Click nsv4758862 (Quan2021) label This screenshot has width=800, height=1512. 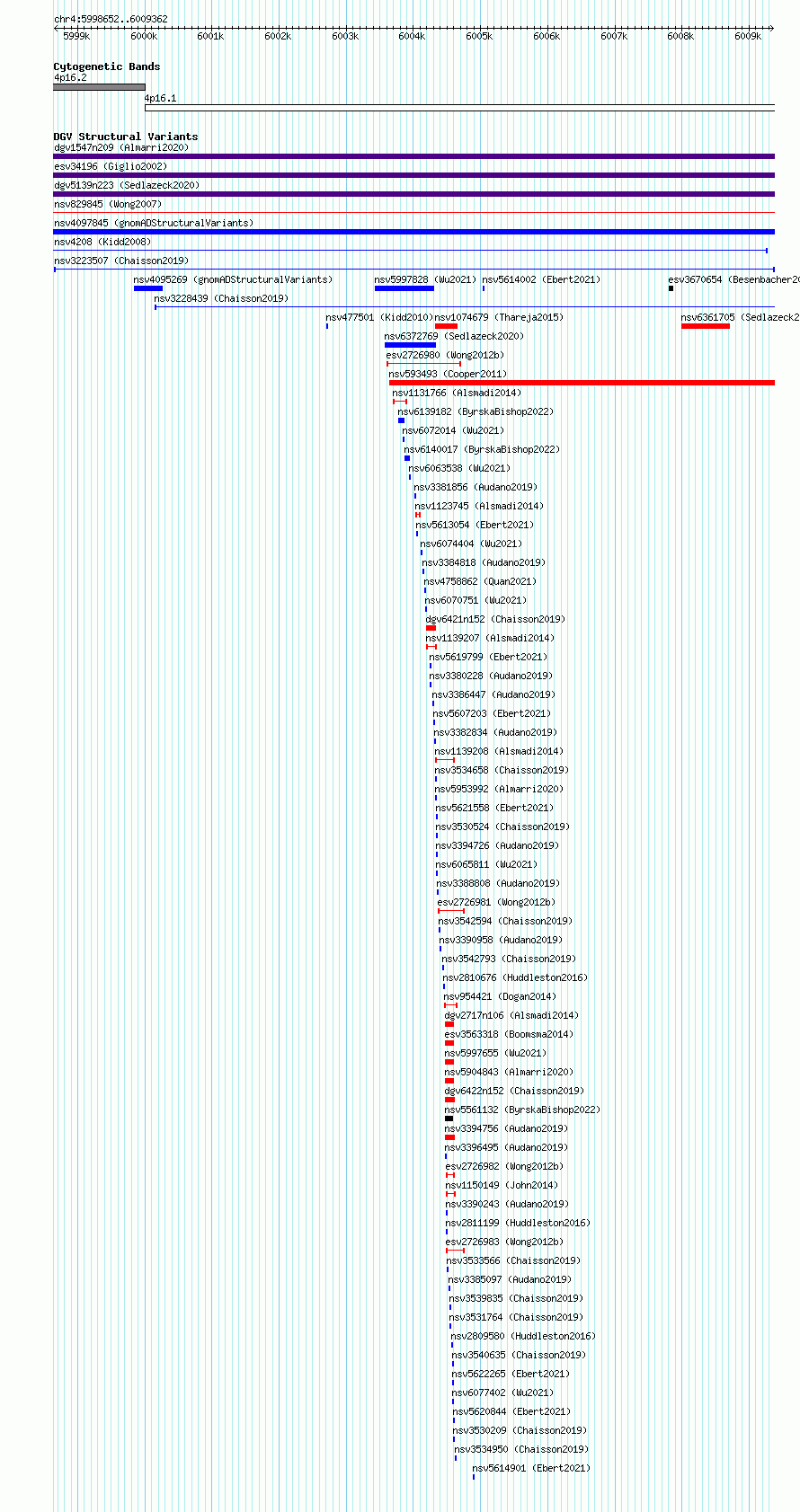pyautogui.click(x=481, y=581)
